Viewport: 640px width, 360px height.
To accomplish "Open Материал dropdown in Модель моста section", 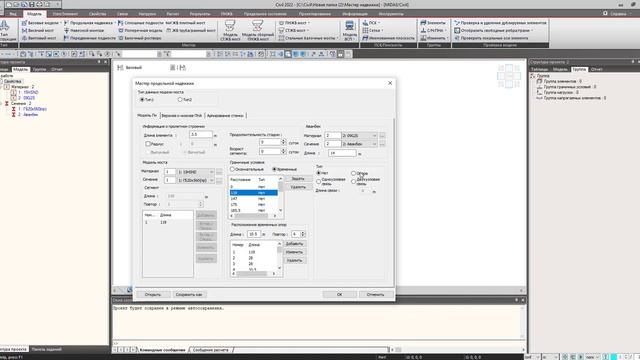I will [196, 172].
